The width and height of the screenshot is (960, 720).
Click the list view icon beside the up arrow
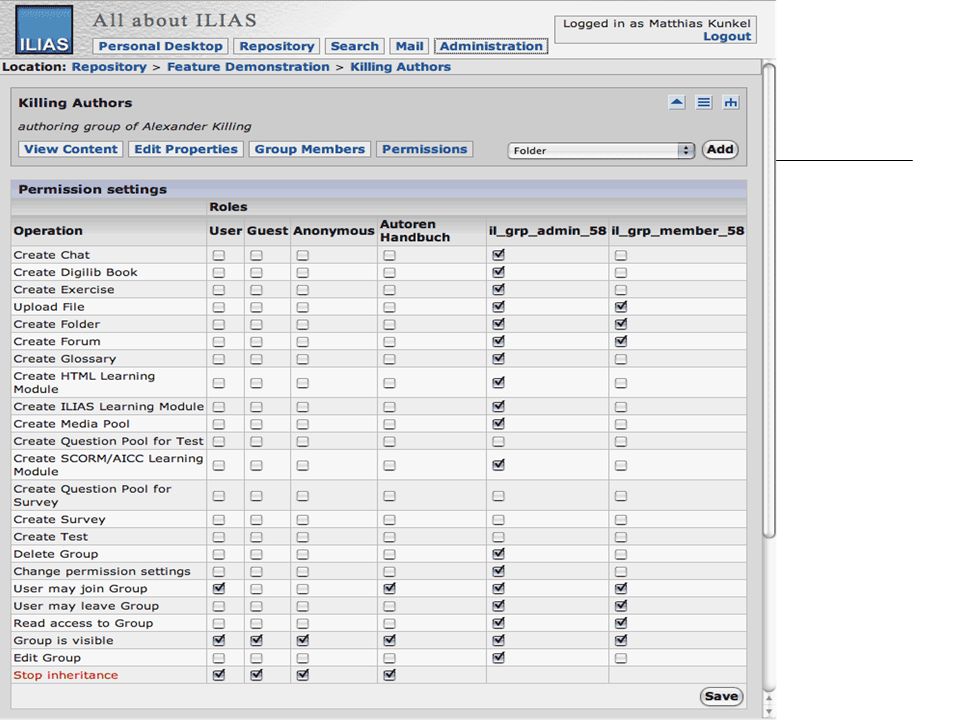pyautogui.click(x=703, y=102)
